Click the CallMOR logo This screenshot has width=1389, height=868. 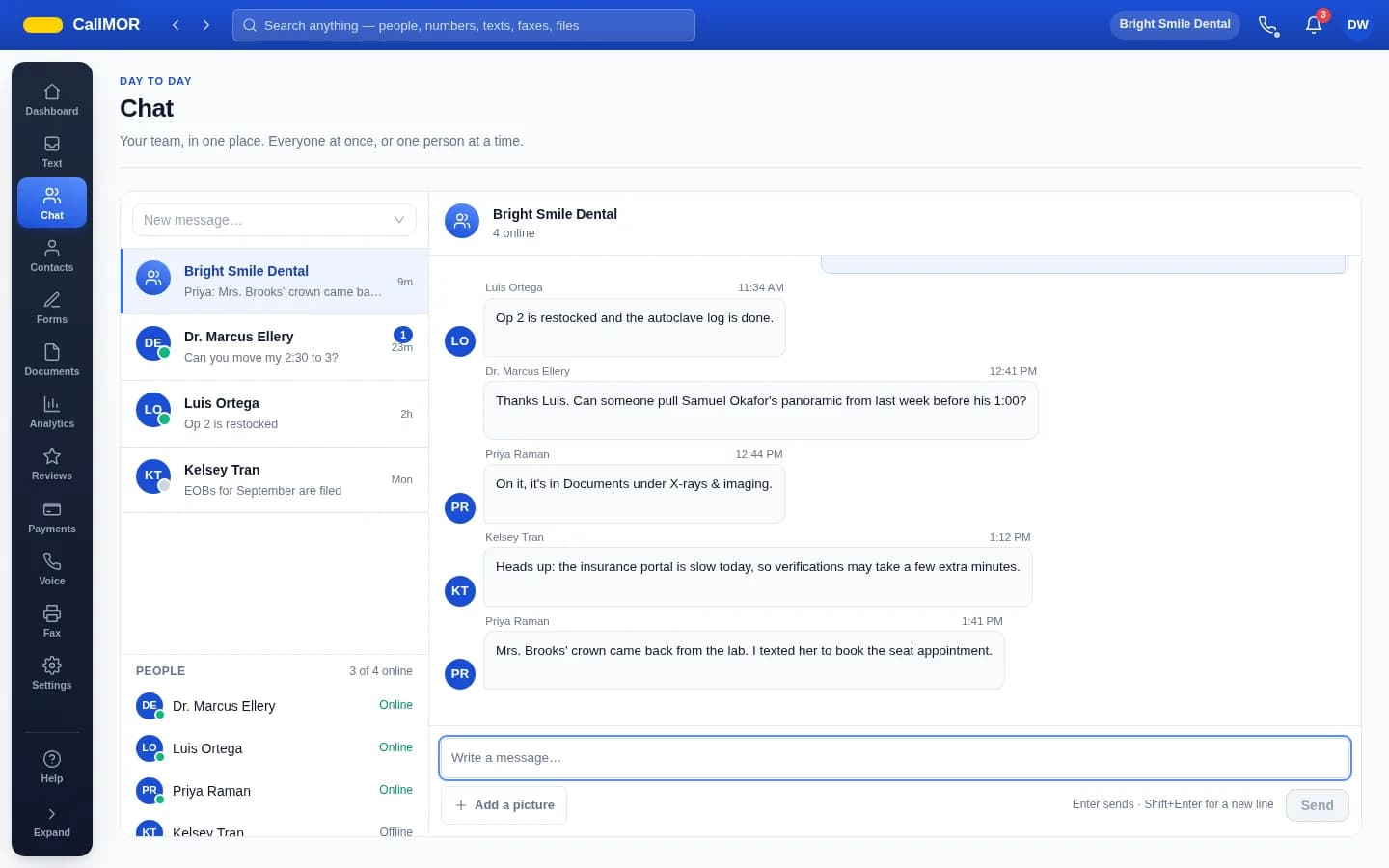pos(82,25)
